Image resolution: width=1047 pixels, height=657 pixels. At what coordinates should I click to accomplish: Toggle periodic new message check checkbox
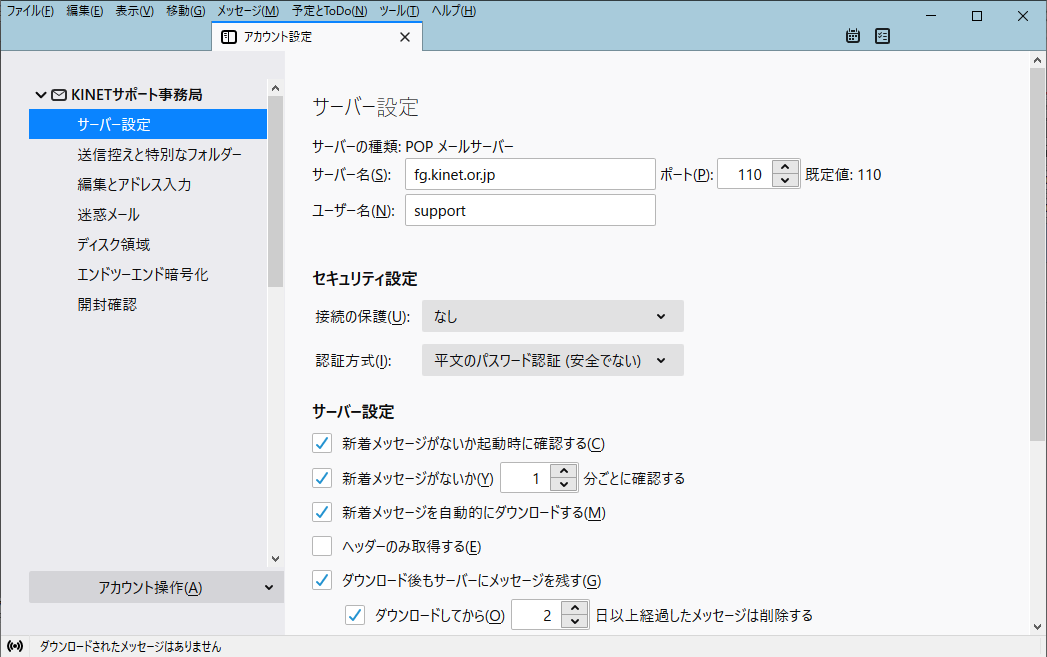pyautogui.click(x=322, y=478)
